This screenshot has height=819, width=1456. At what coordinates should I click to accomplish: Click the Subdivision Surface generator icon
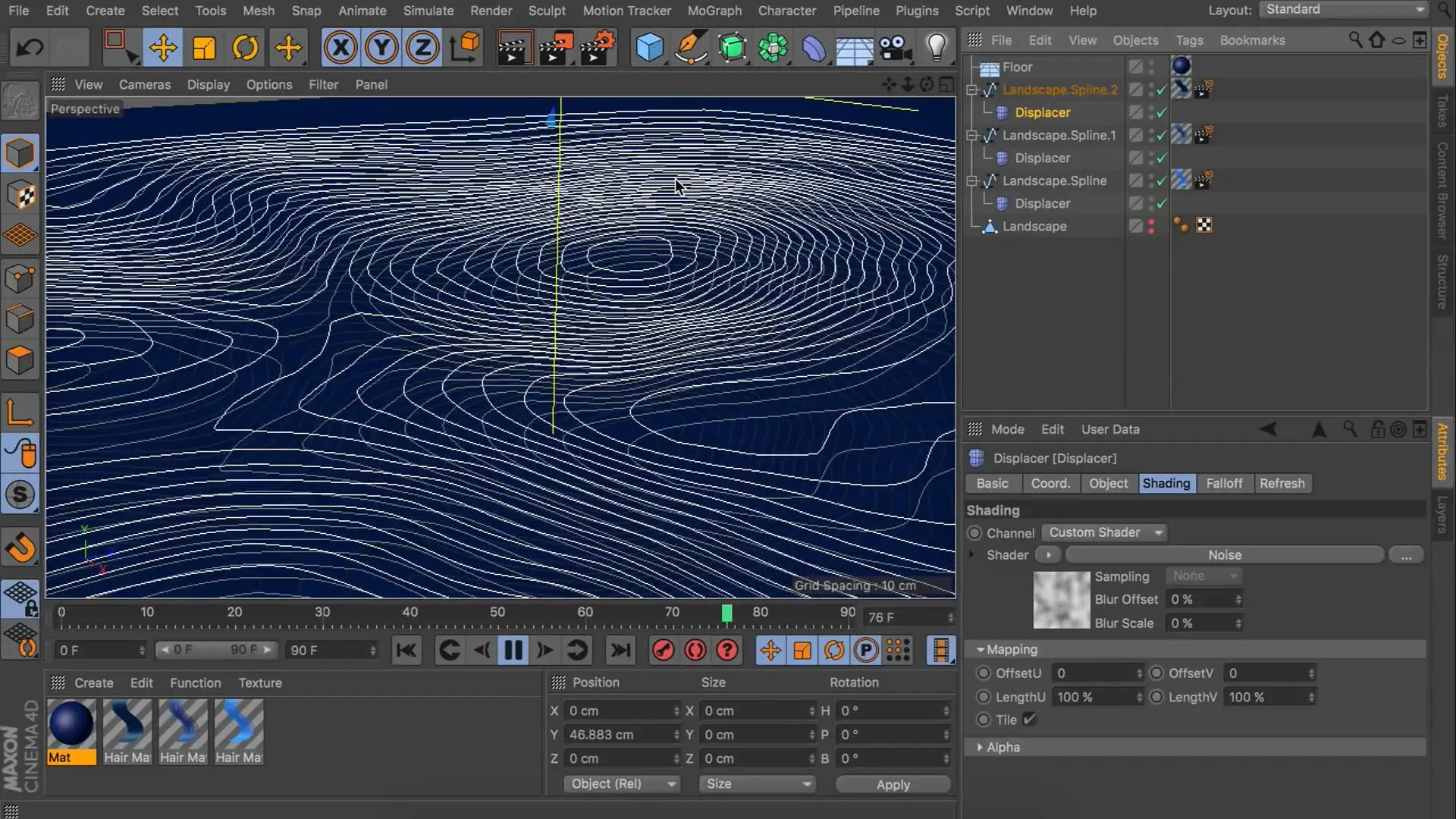[x=732, y=49]
